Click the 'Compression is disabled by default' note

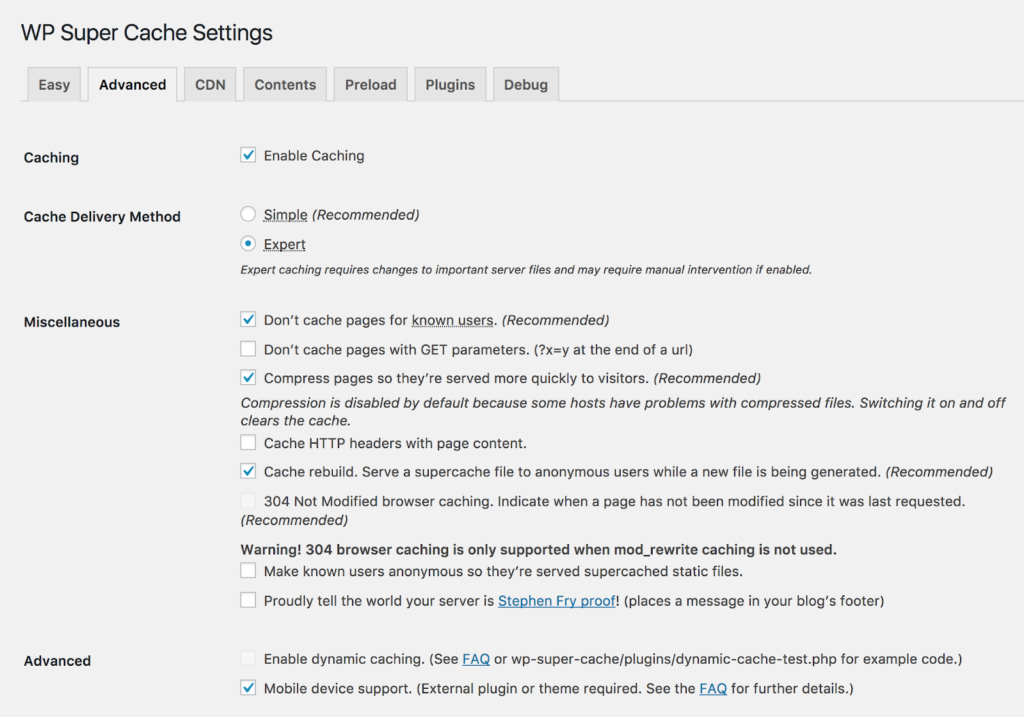[x=622, y=411]
